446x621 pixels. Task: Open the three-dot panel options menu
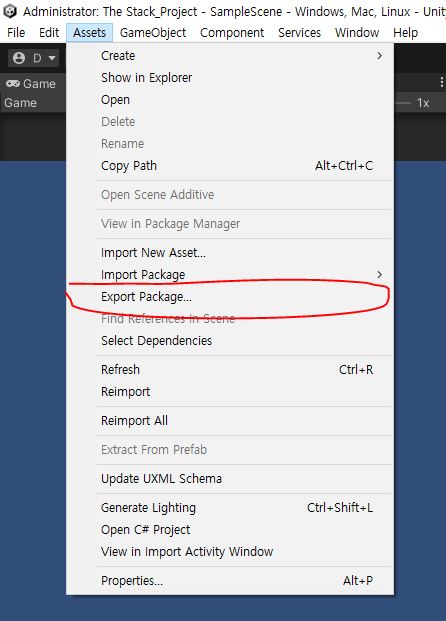pos(441,82)
